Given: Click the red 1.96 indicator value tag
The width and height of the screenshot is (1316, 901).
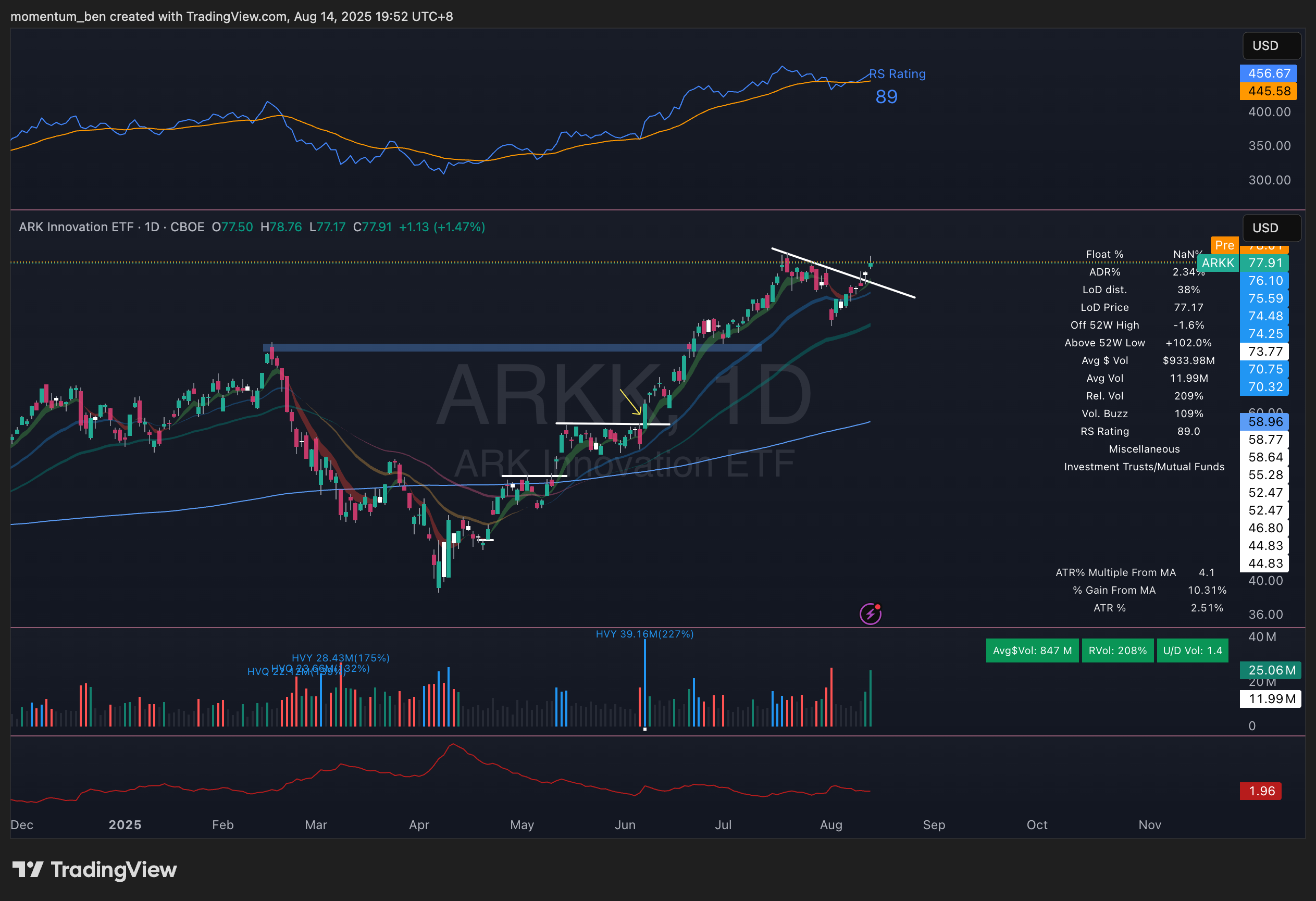Looking at the screenshot, I should 1261,791.
